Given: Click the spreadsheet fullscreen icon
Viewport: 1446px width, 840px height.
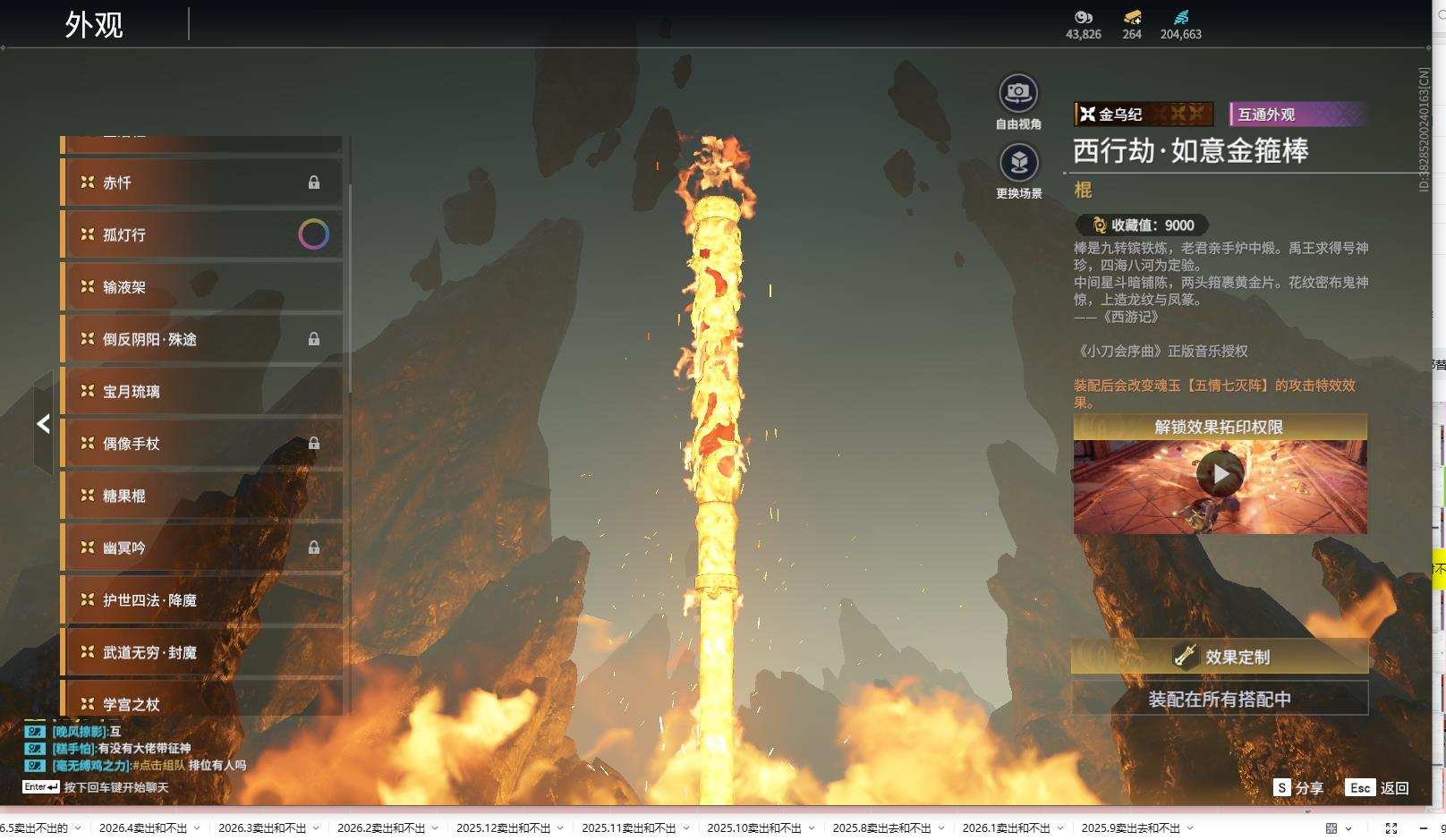Looking at the screenshot, I should coord(1391,828).
